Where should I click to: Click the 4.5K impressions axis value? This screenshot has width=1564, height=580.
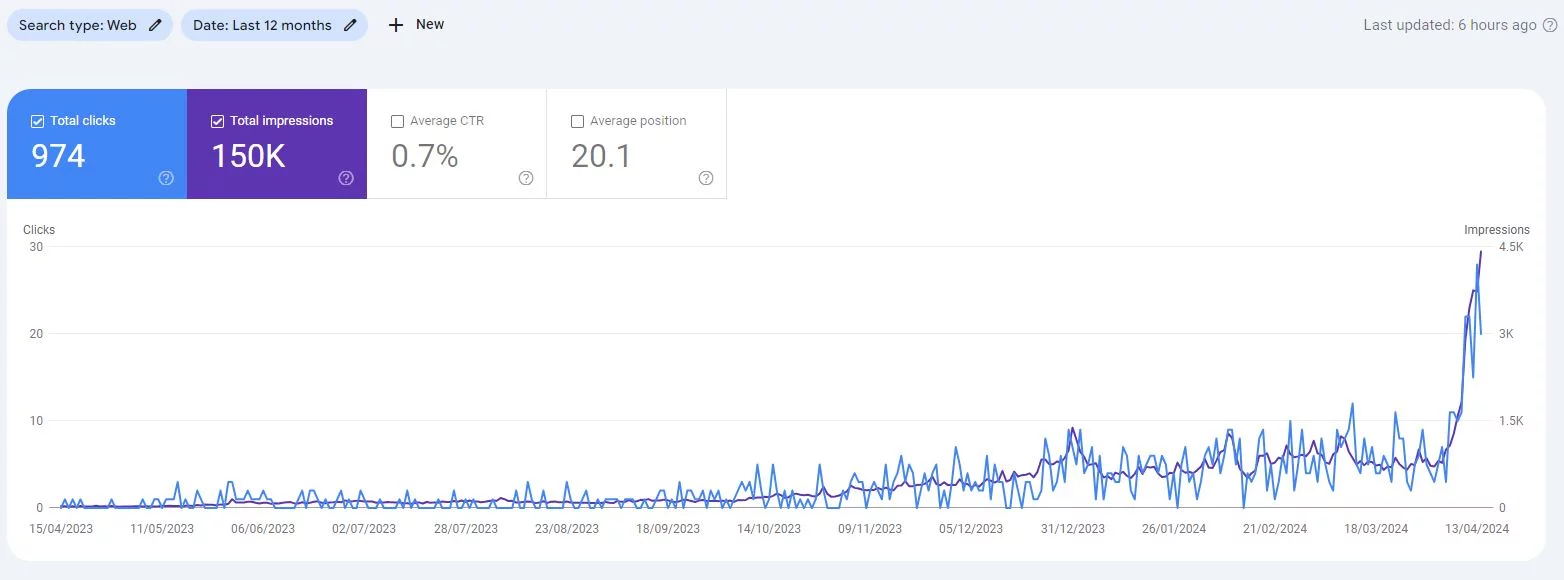[x=1511, y=247]
